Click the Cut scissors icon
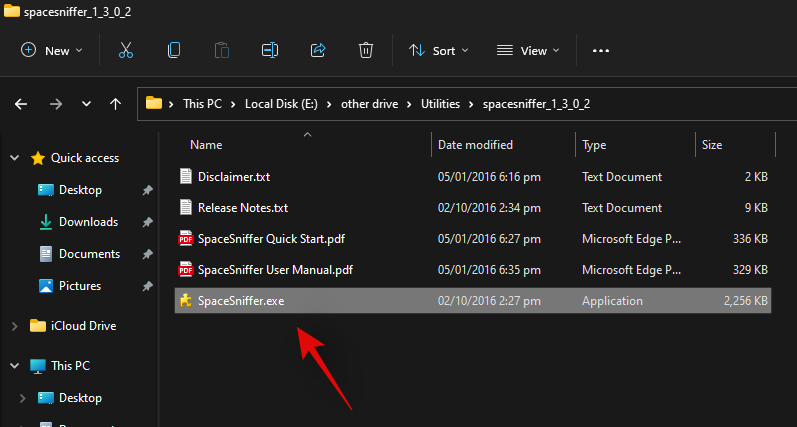The height and width of the screenshot is (427, 797). pos(126,50)
